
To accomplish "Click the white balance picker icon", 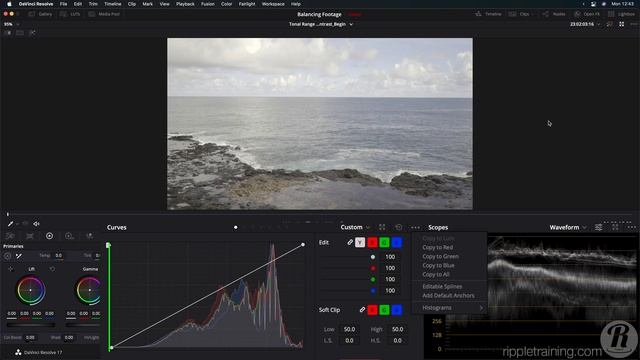I will click(x=19, y=256).
